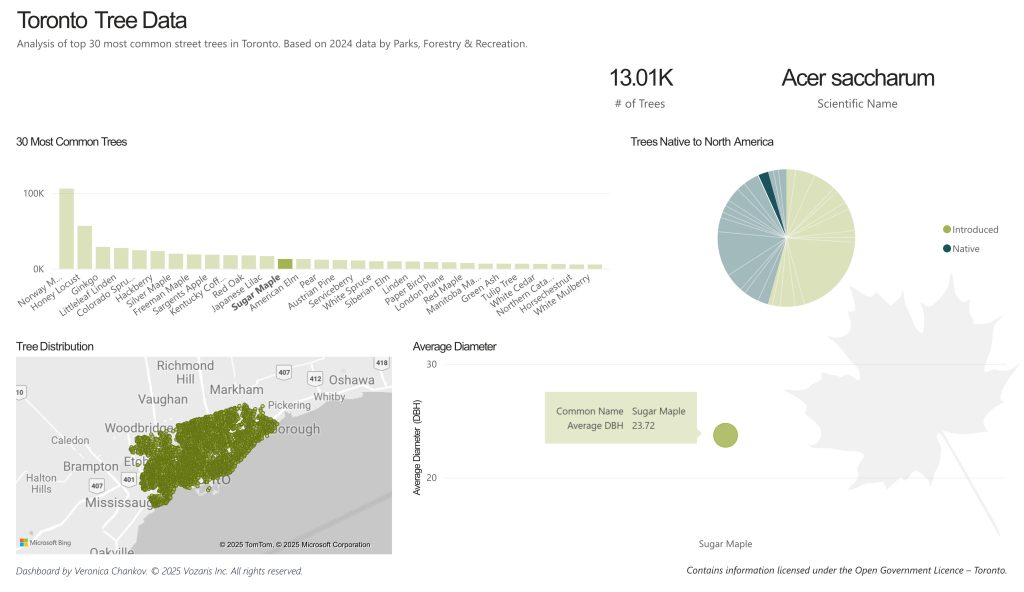This screenshot has width=1024, height=592.
Task: Click the Native legend marker
Action: tap(946, 248)
